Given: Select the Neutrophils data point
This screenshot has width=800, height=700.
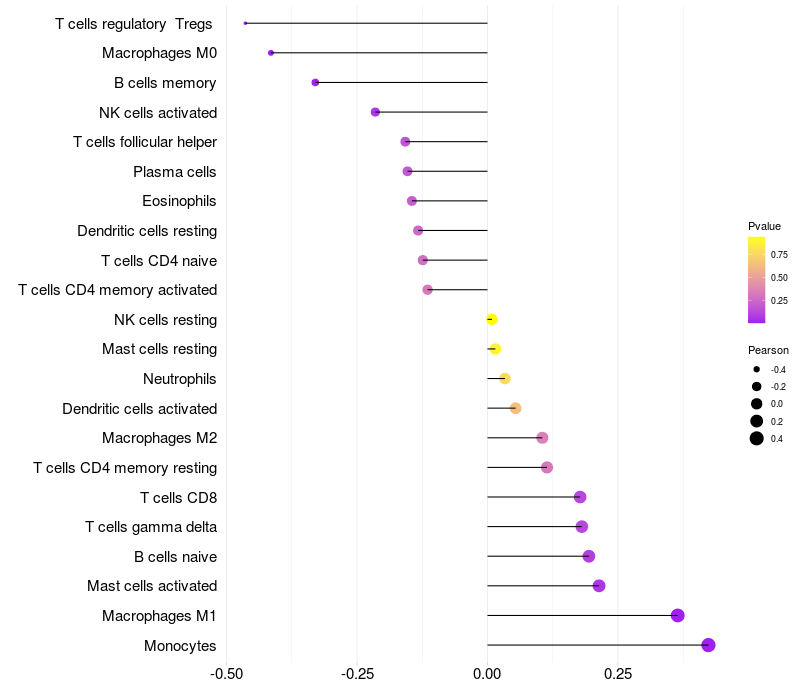Looking at the screenshot, I should (505, 378).
